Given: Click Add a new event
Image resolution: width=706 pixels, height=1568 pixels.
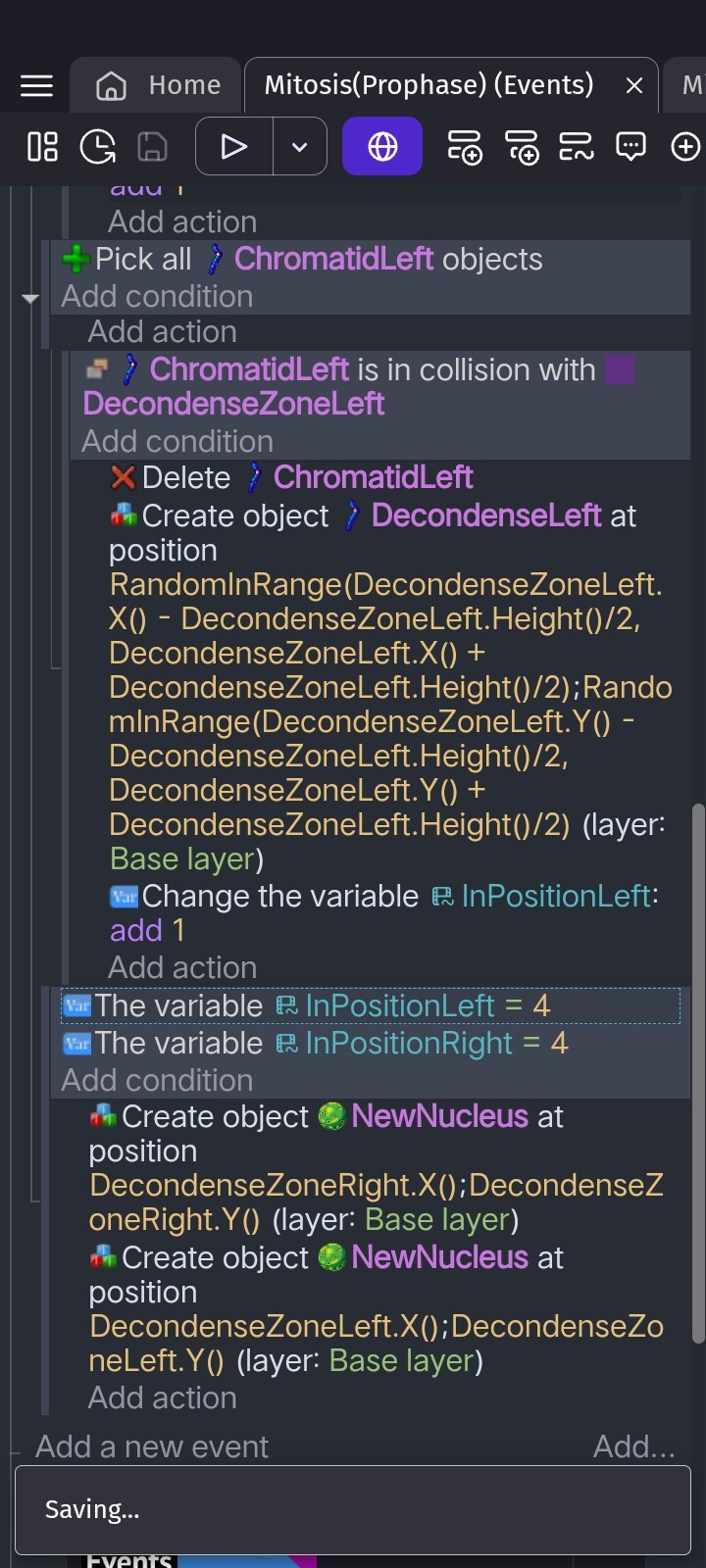Looking at the screenshot, I should click(151, 1445).
